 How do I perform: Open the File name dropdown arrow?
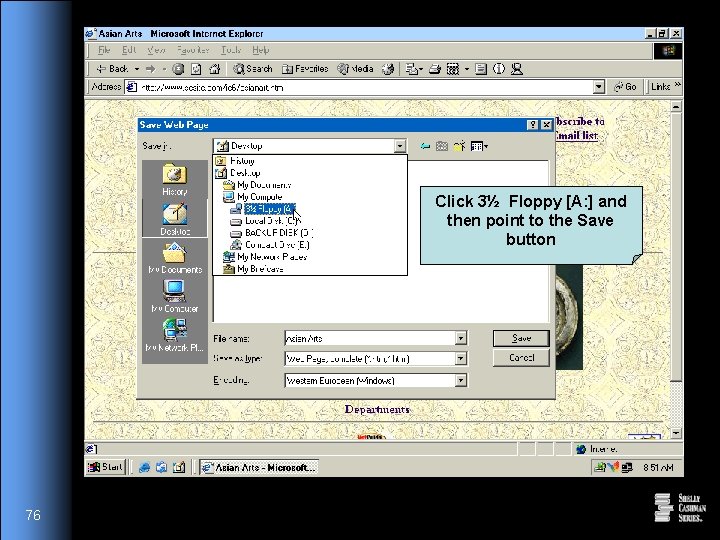coord(461,338)
